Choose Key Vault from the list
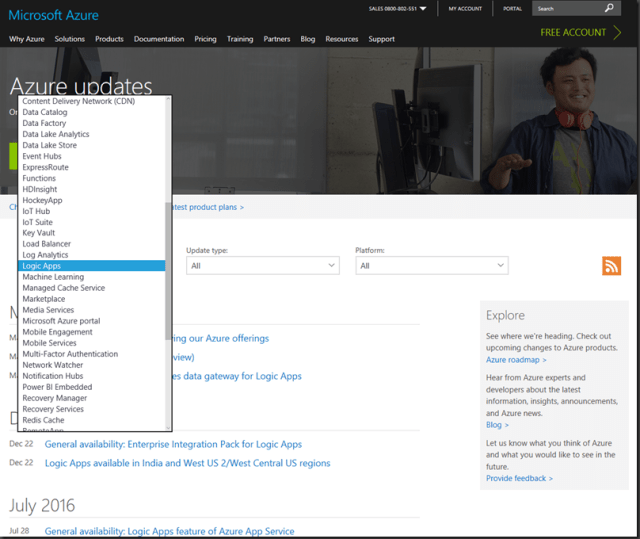Viewport: 640px width, 539px height. coord(92,233)
